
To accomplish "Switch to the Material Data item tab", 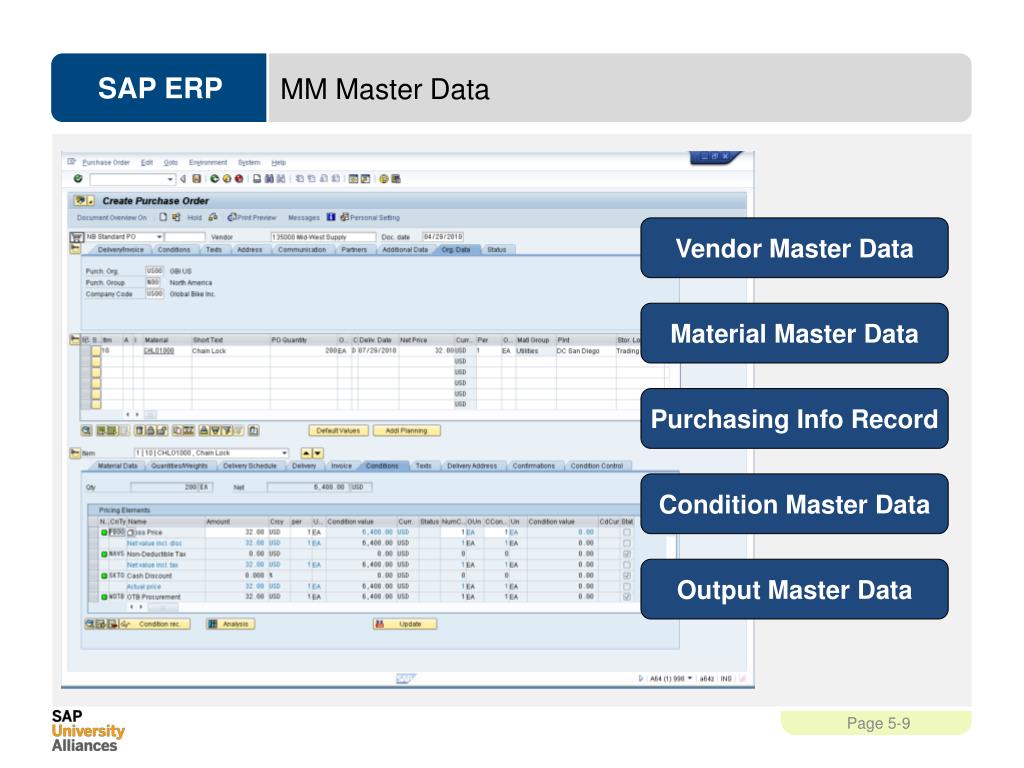I will (x=118, y=466).
